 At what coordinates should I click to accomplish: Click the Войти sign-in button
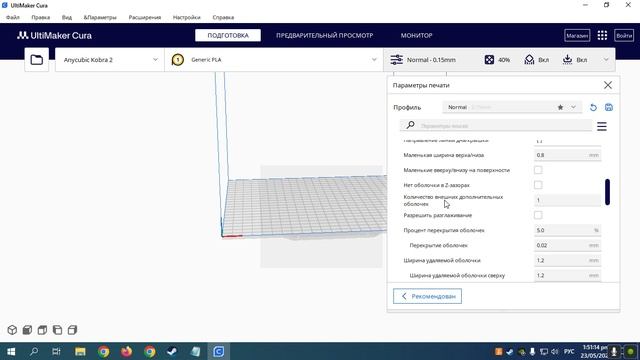click(624, 36)
